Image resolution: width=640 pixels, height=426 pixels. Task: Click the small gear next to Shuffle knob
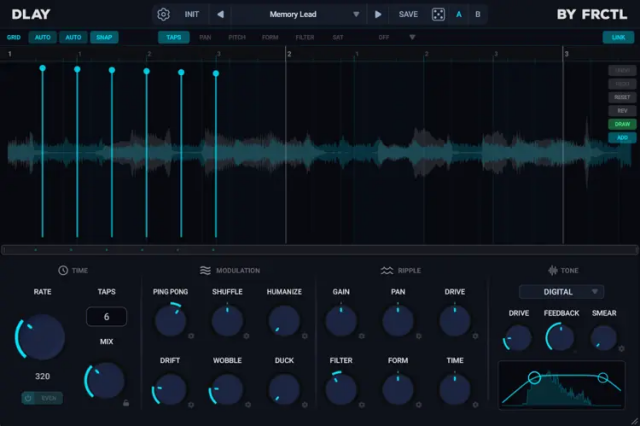247,336
